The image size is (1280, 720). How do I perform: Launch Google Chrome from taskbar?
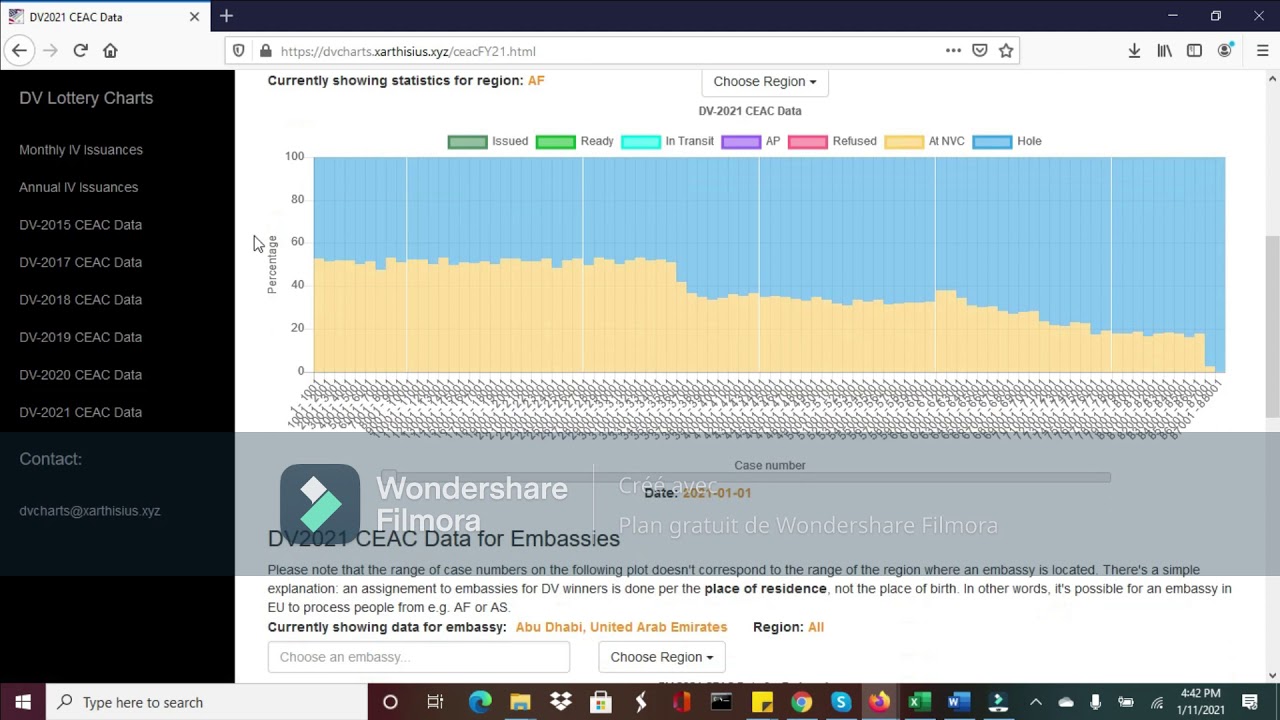[801, 702]
